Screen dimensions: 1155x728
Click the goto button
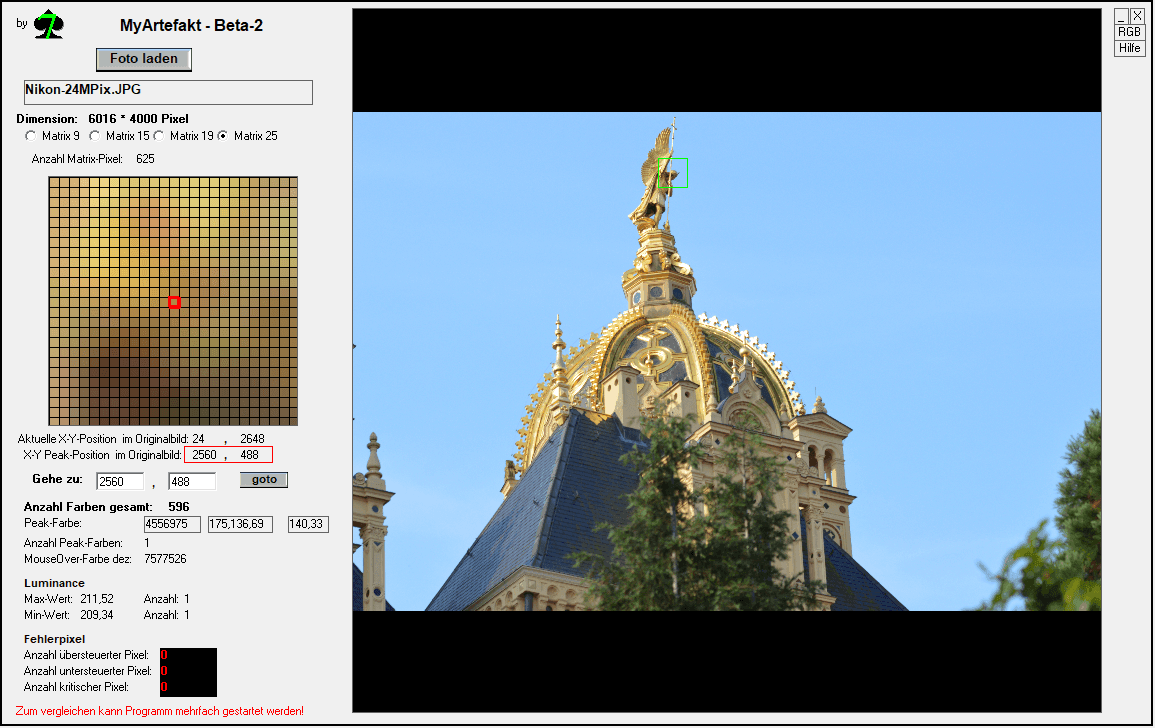point(264,480)
